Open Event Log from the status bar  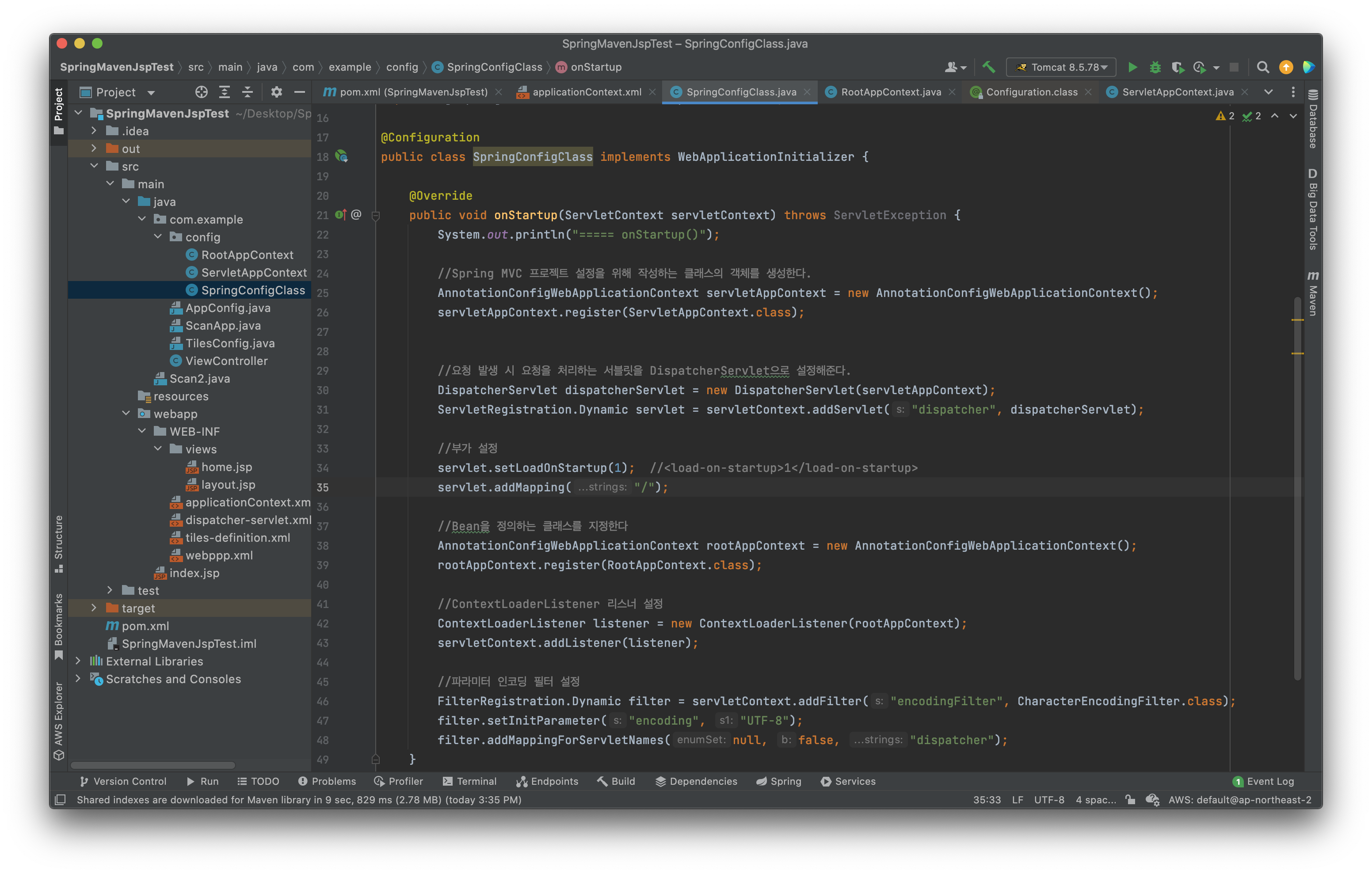(x=1263, y=781)
